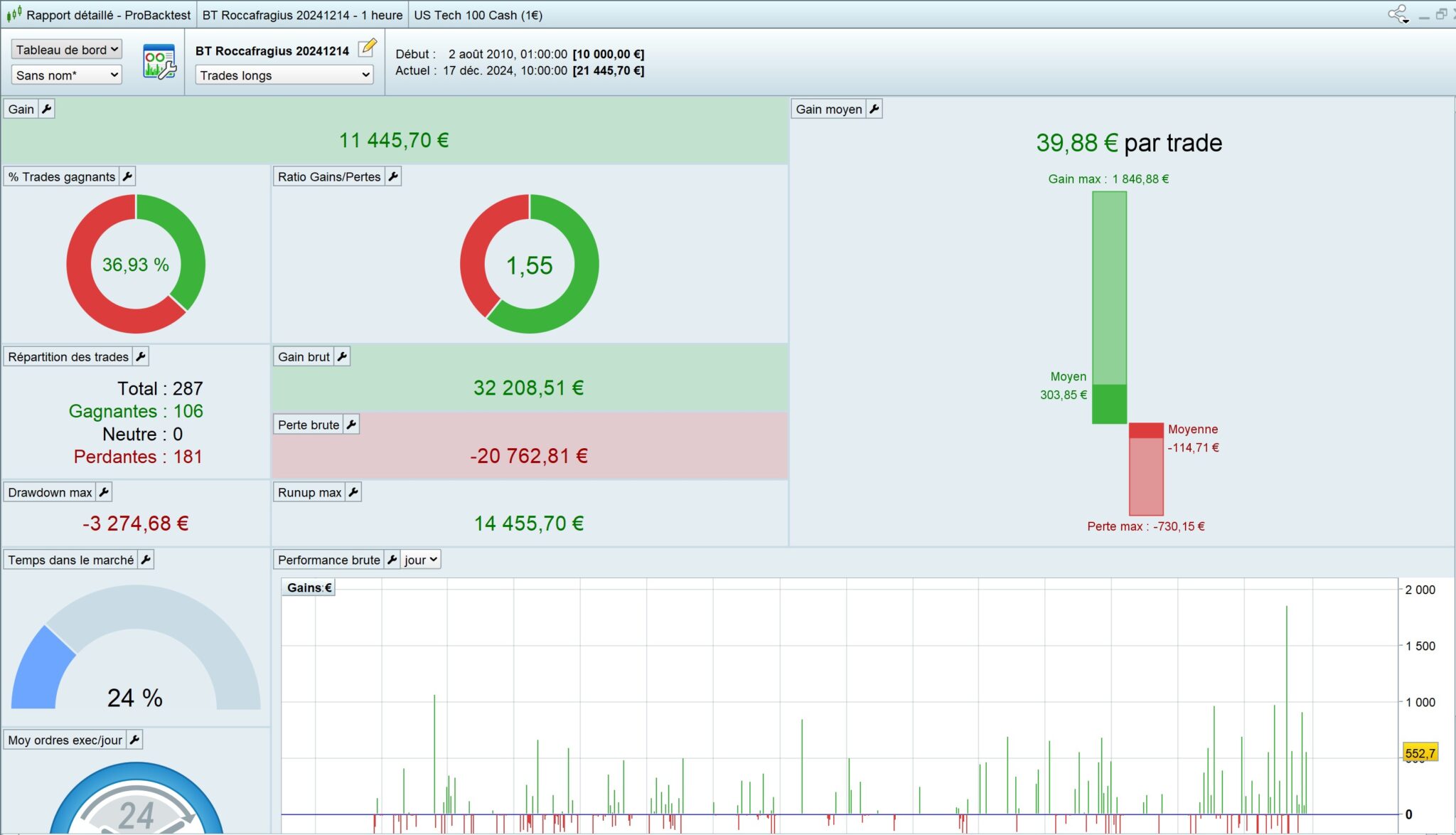
Task: Expand the Sans nom* dropdown
Action: 66,75
